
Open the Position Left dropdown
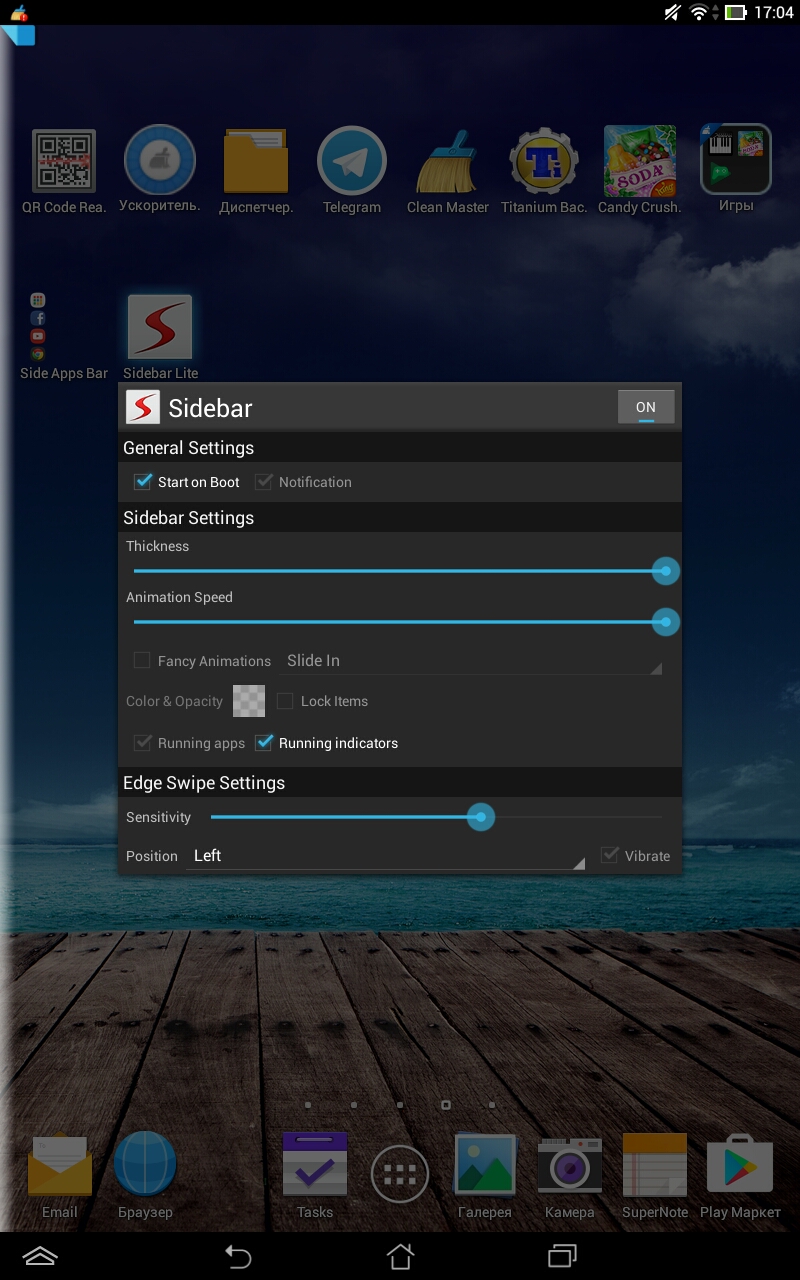[386, 856]
